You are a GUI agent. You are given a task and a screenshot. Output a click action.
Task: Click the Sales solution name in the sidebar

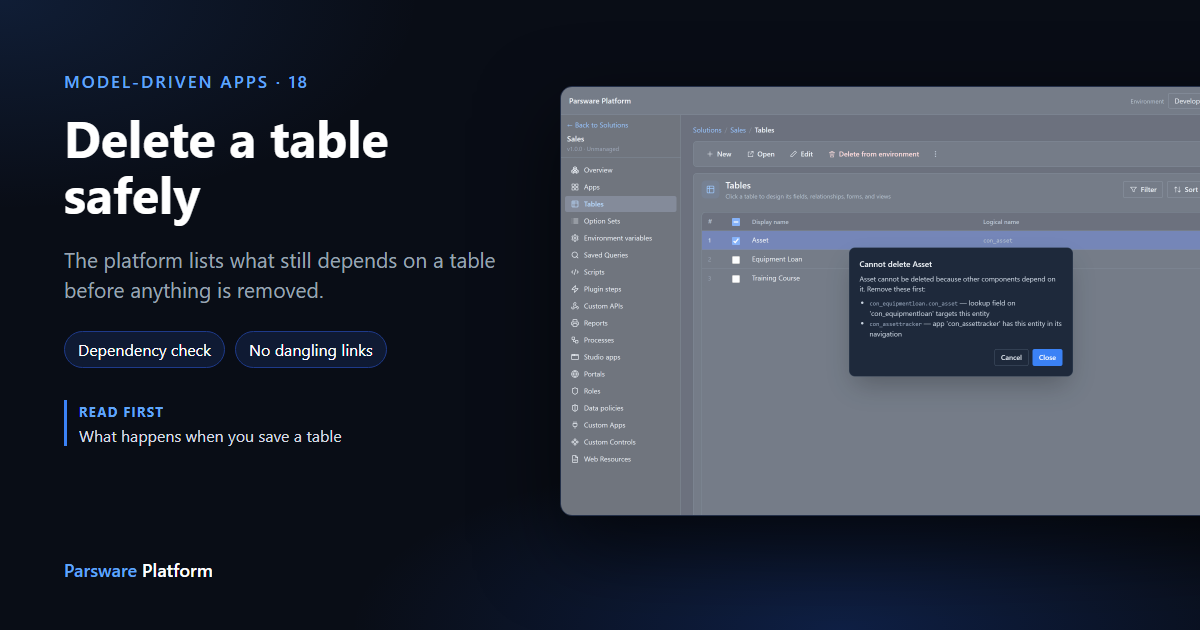[575, 139]
